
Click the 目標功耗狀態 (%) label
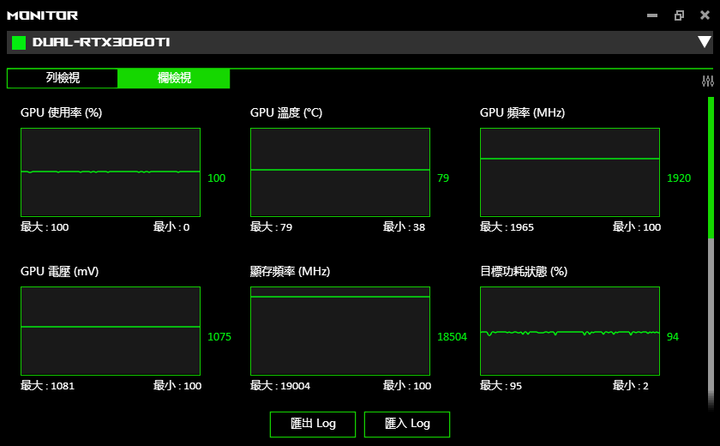[x=523, y=271]
